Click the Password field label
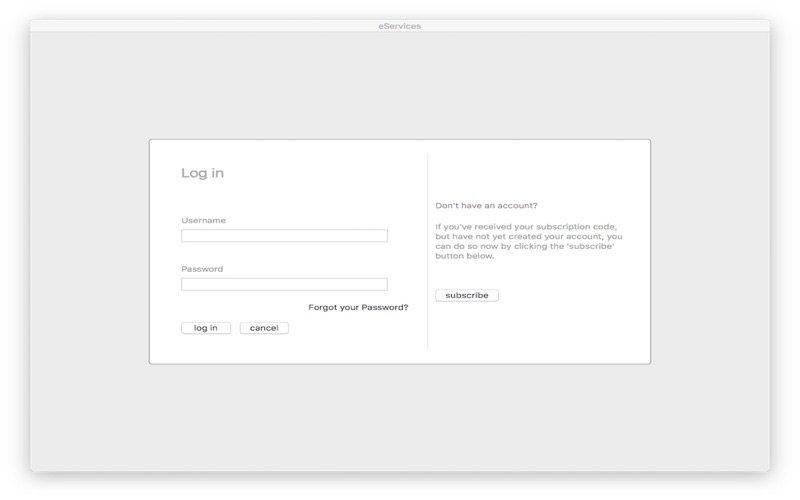Viewport: 800px width, 500px height. [x=202, y=269]
